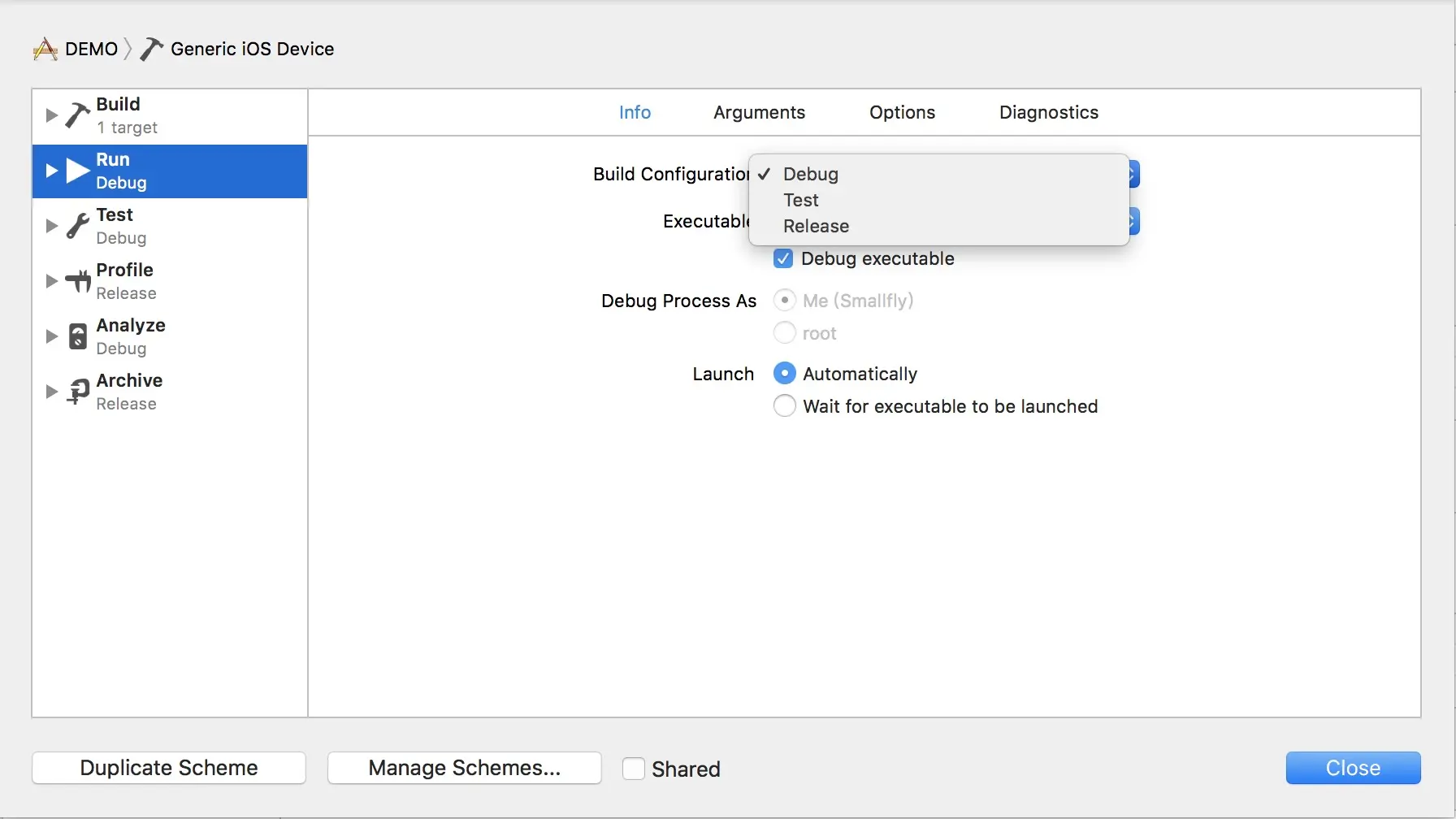Screen dimensions: 1456x819
Task: Select the Profile instrument icon
Action: 78,281
